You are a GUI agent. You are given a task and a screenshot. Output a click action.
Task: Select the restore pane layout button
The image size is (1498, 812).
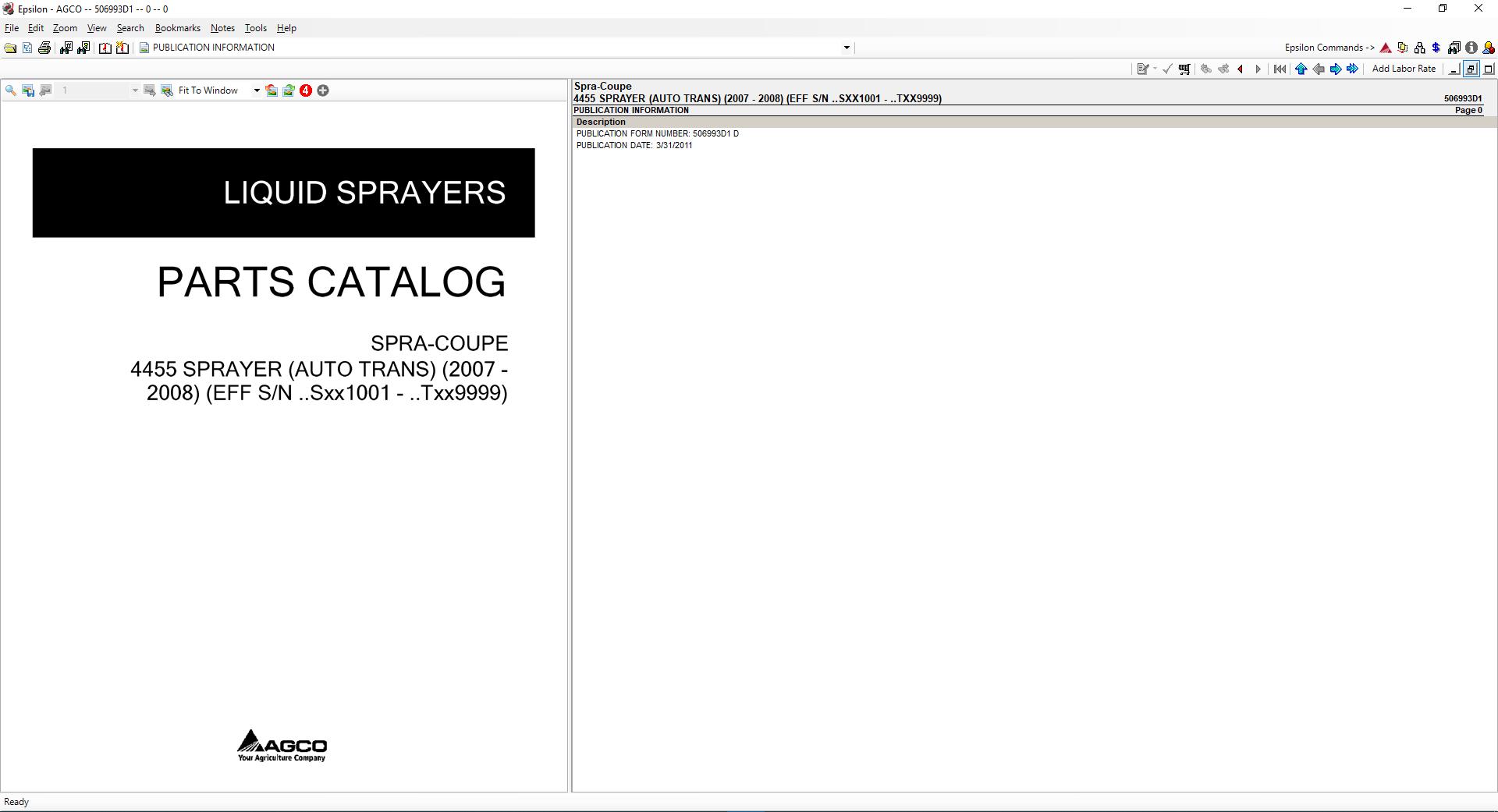(1471, 69)
